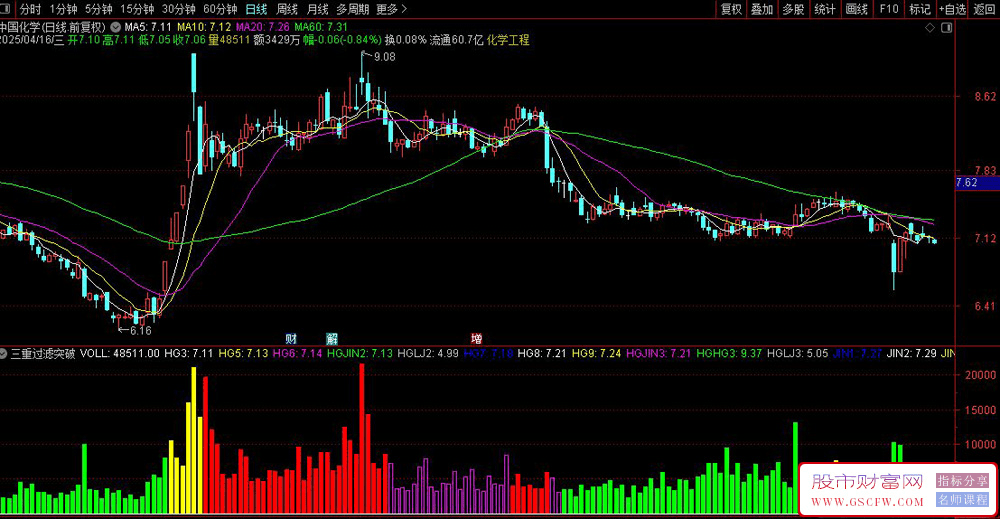Click the HG6: 7.14 indicator value
Viewport: 1000px width, 519px height.
[x=297, y=353]
